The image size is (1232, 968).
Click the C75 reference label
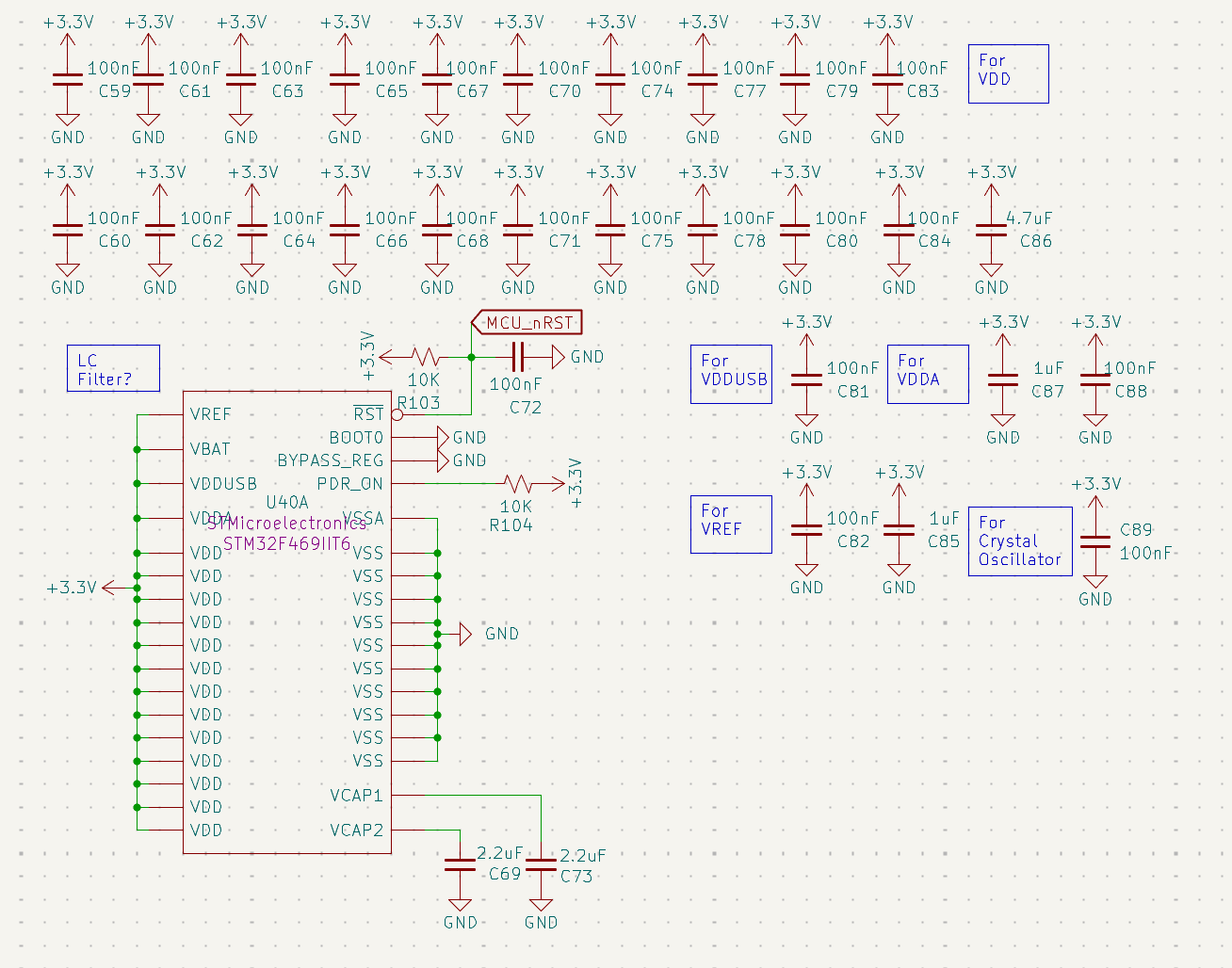(657, 241)
